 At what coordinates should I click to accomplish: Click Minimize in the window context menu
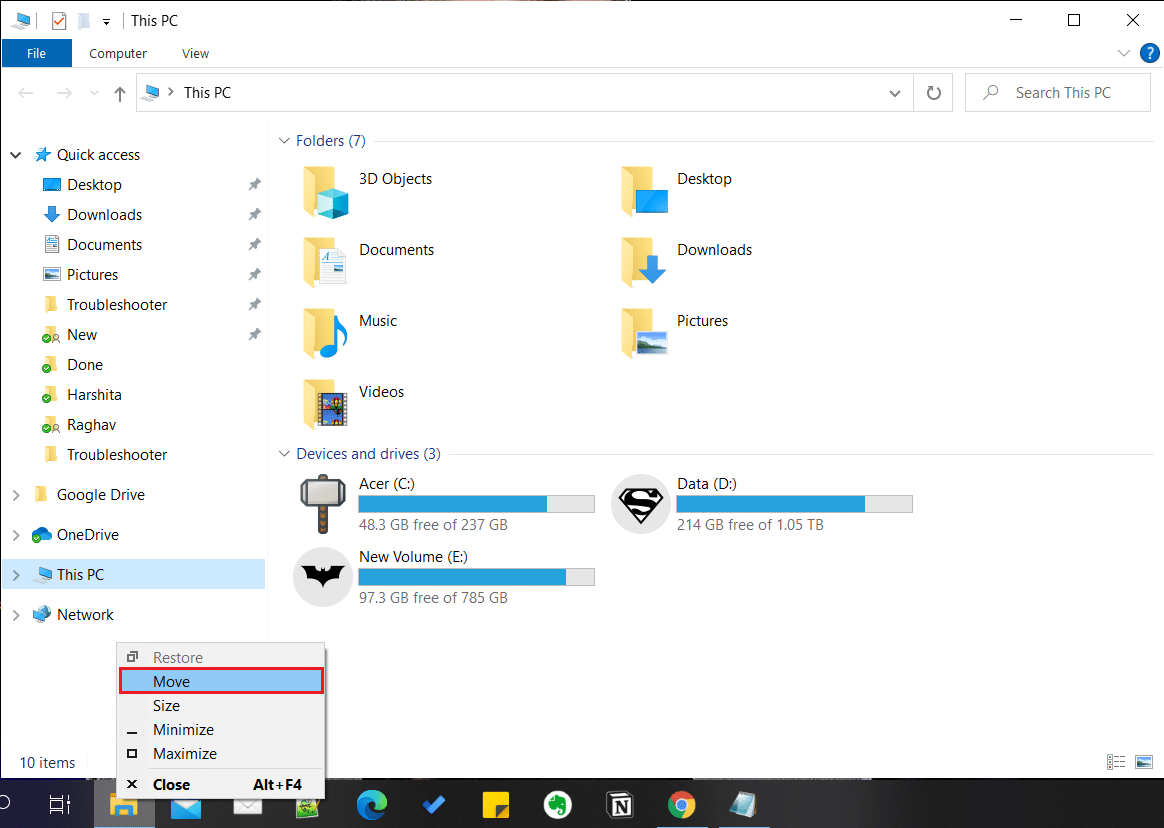184,729
